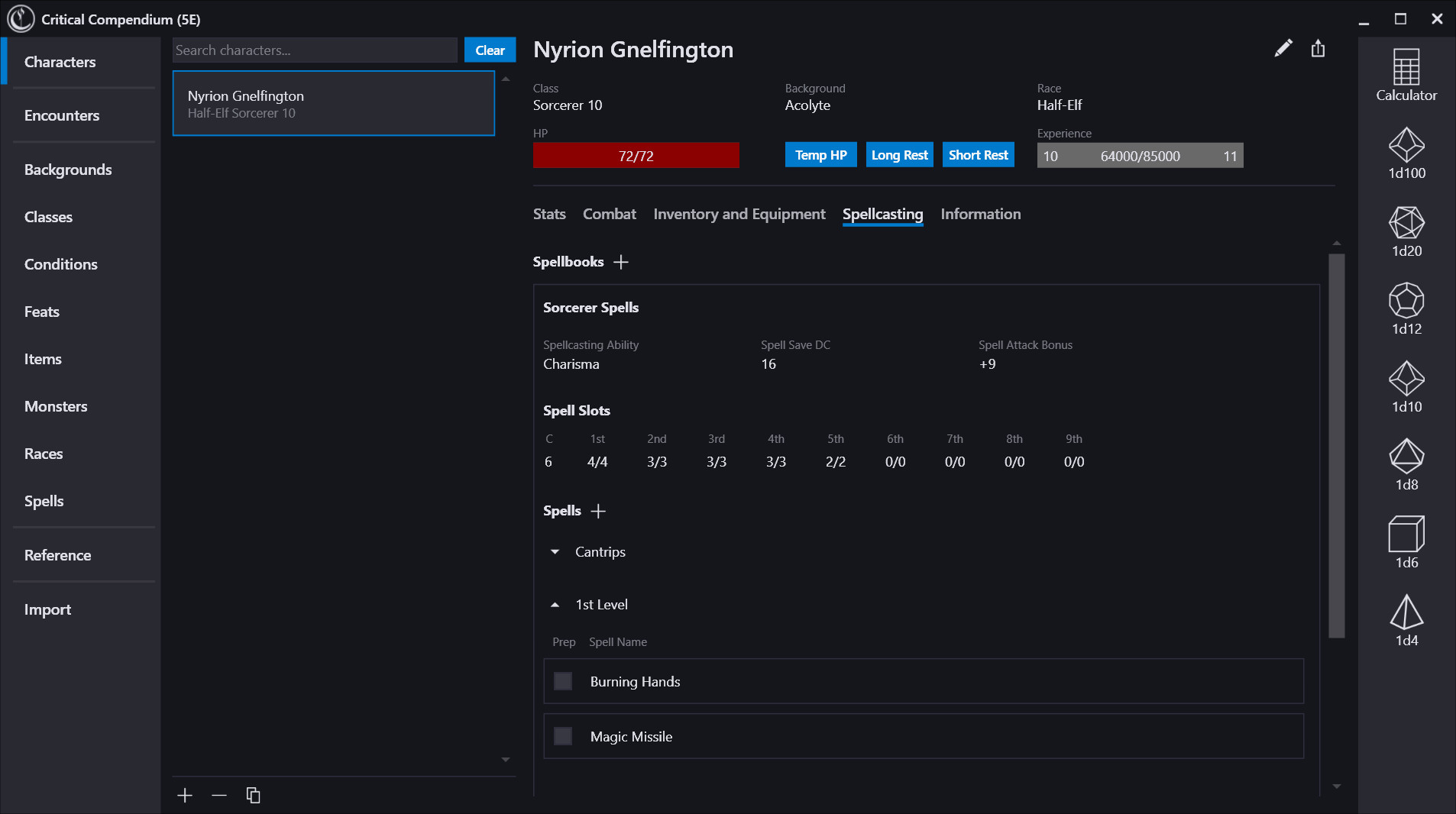
Task: Add a new character with the plus icon
Action: [184, 795]
